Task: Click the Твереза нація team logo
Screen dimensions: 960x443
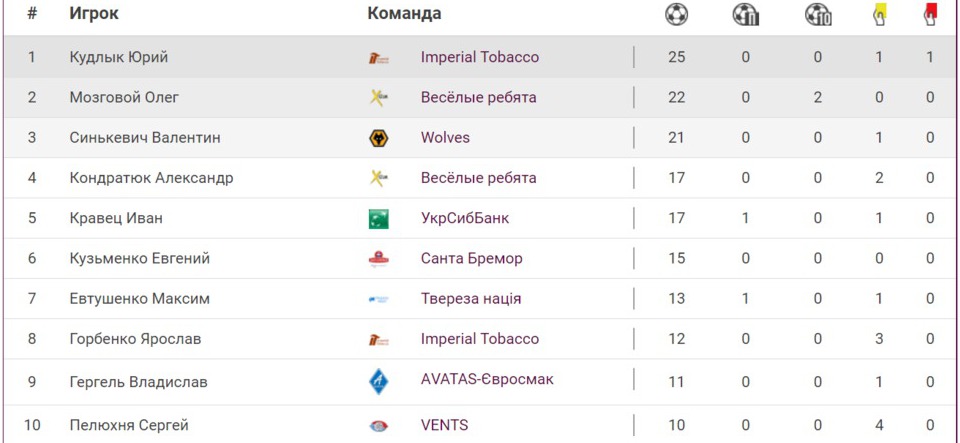Action: (378, 299)
